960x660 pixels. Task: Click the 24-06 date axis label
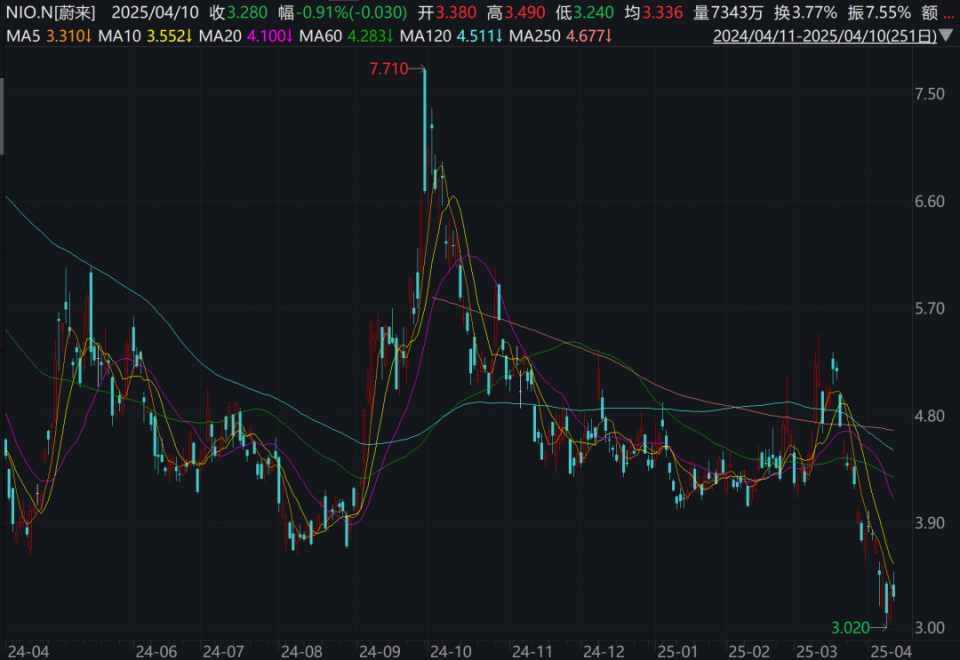[x=156, y=651]
